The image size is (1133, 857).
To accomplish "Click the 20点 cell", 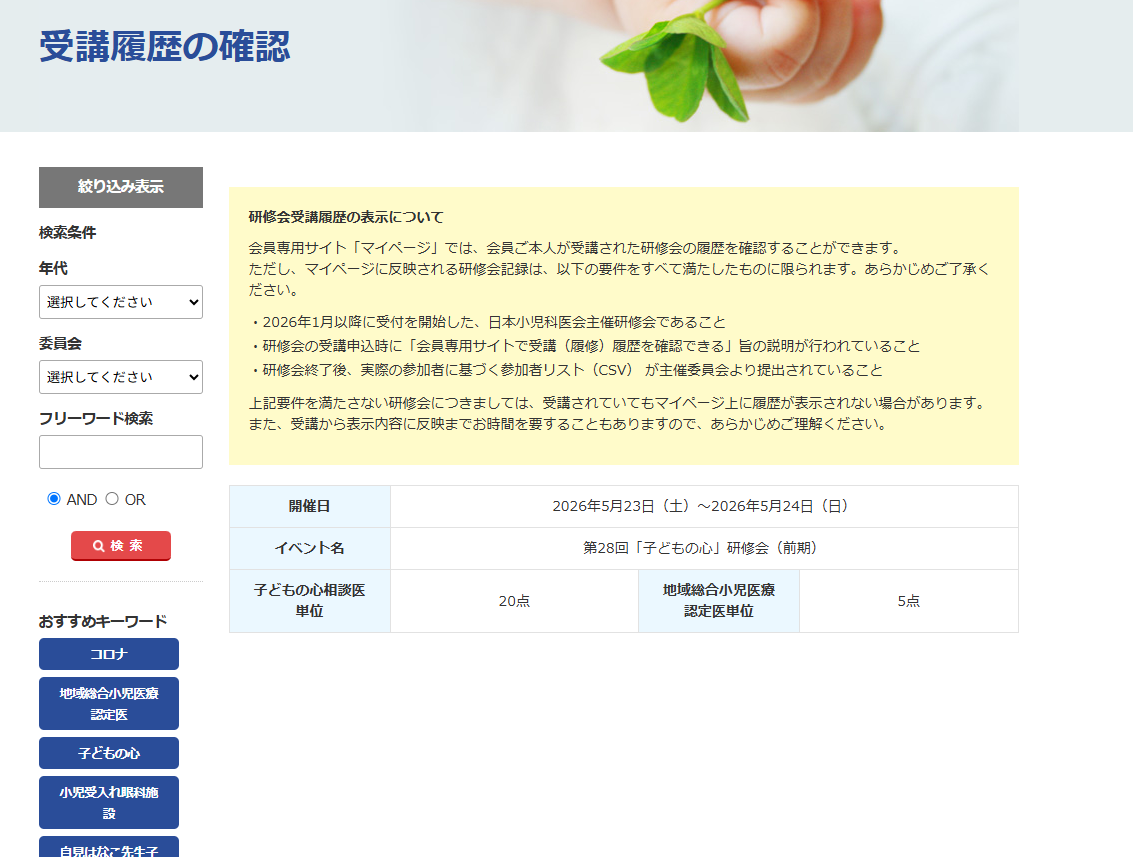I will point(514,601).
